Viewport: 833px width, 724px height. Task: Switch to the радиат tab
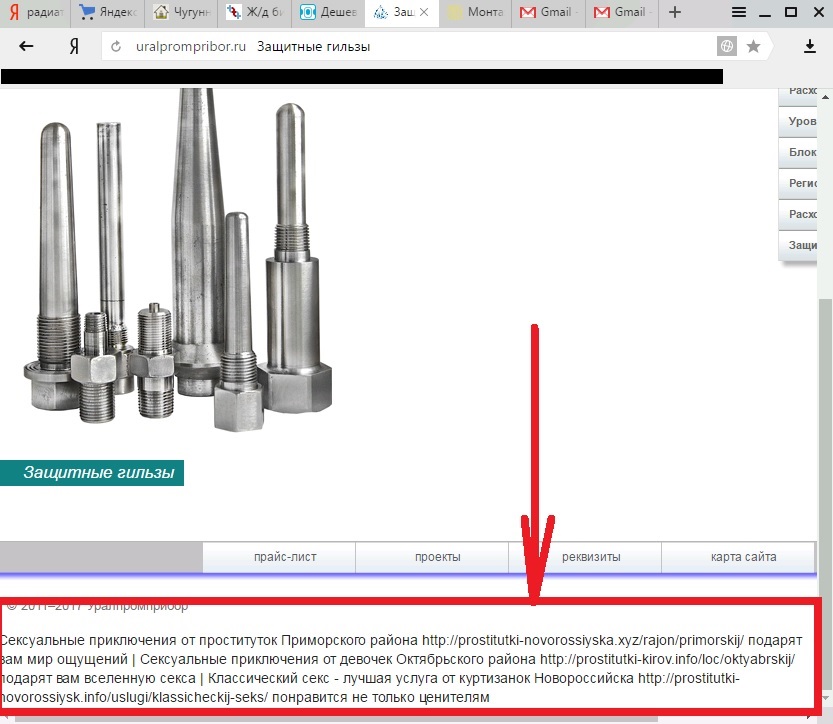[36, 13]
